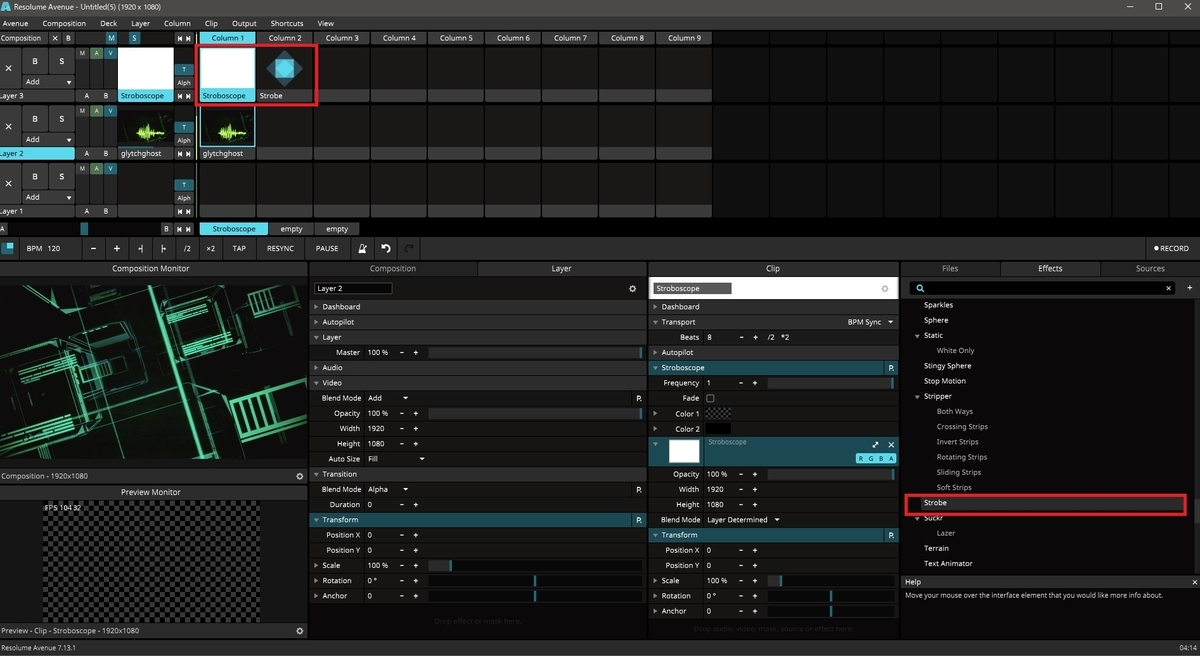Viewport: 1200px width, 656px height.
Task: Click the Color 2 black swatch
Action: pyautogui.click(x=718, y=428)
